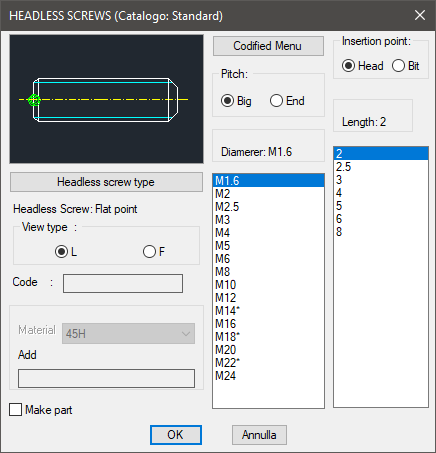Pick M12 from the diameter list

point(268,298)
